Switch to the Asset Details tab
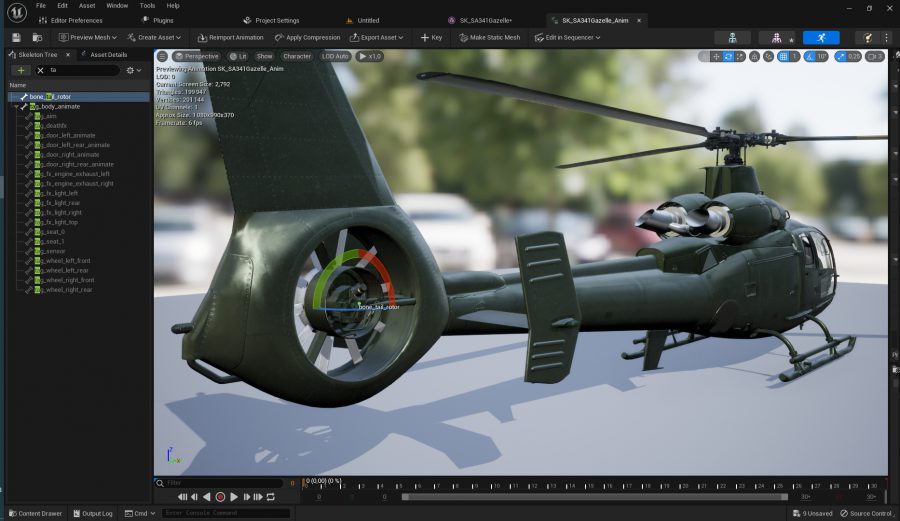 108,55
